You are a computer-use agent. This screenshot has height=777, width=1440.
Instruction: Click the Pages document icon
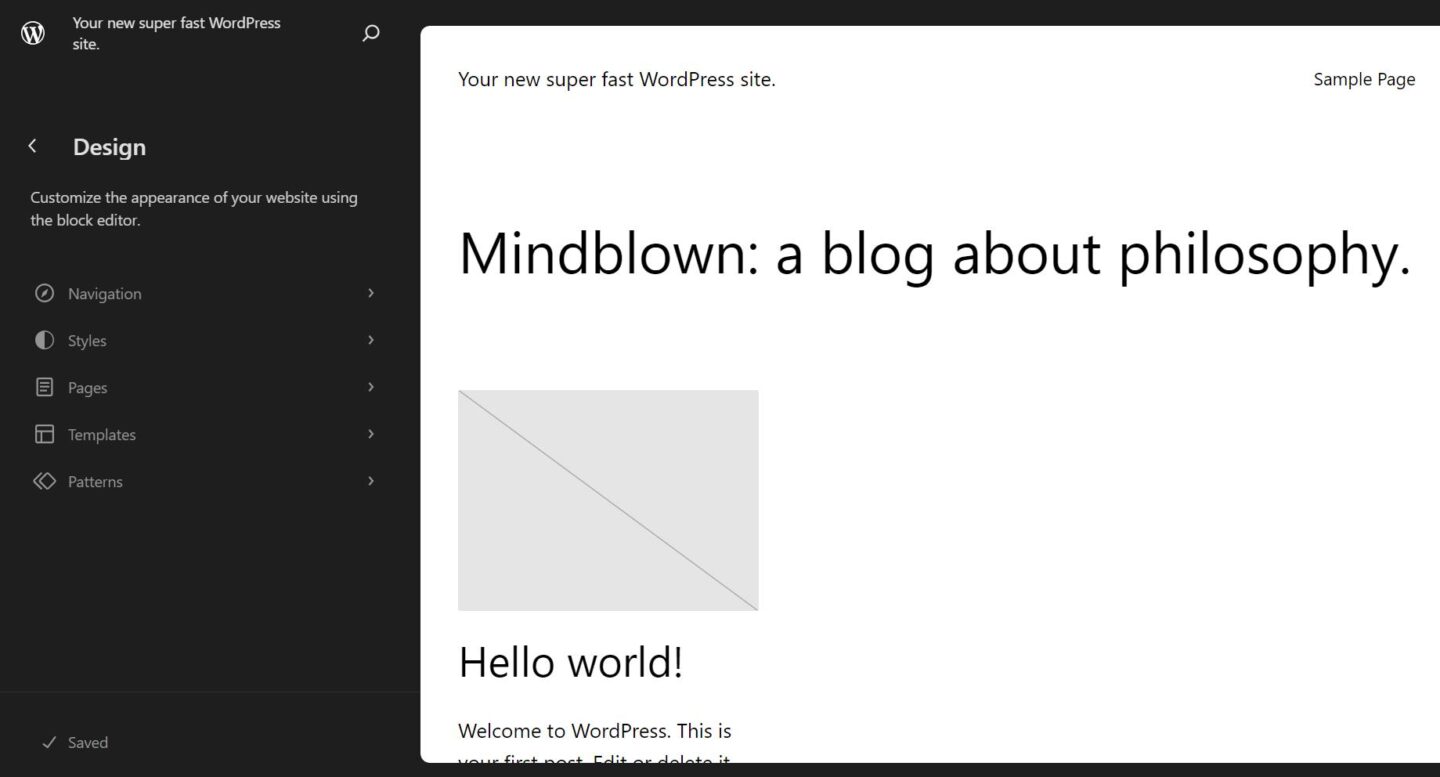coord(44,387)
